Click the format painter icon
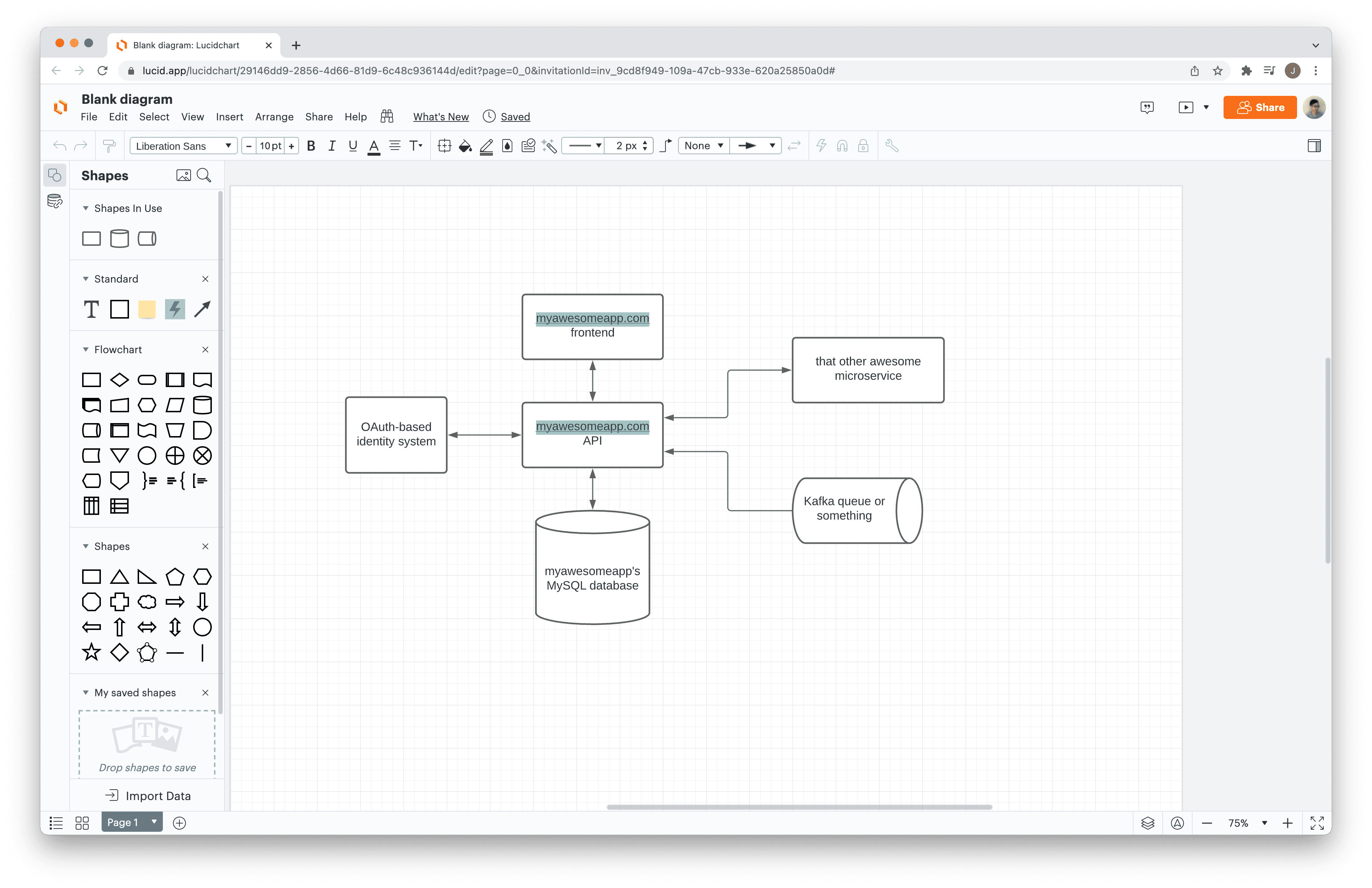The width and height of the screenshot is (1372, 888). click(x=109, y=146)
